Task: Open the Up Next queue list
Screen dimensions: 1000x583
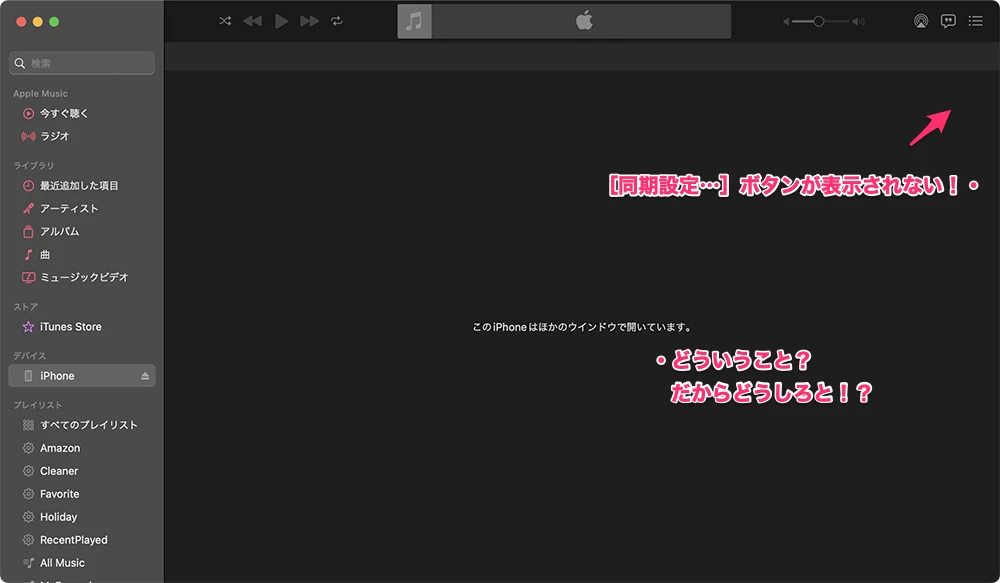Action: point(975,21)
